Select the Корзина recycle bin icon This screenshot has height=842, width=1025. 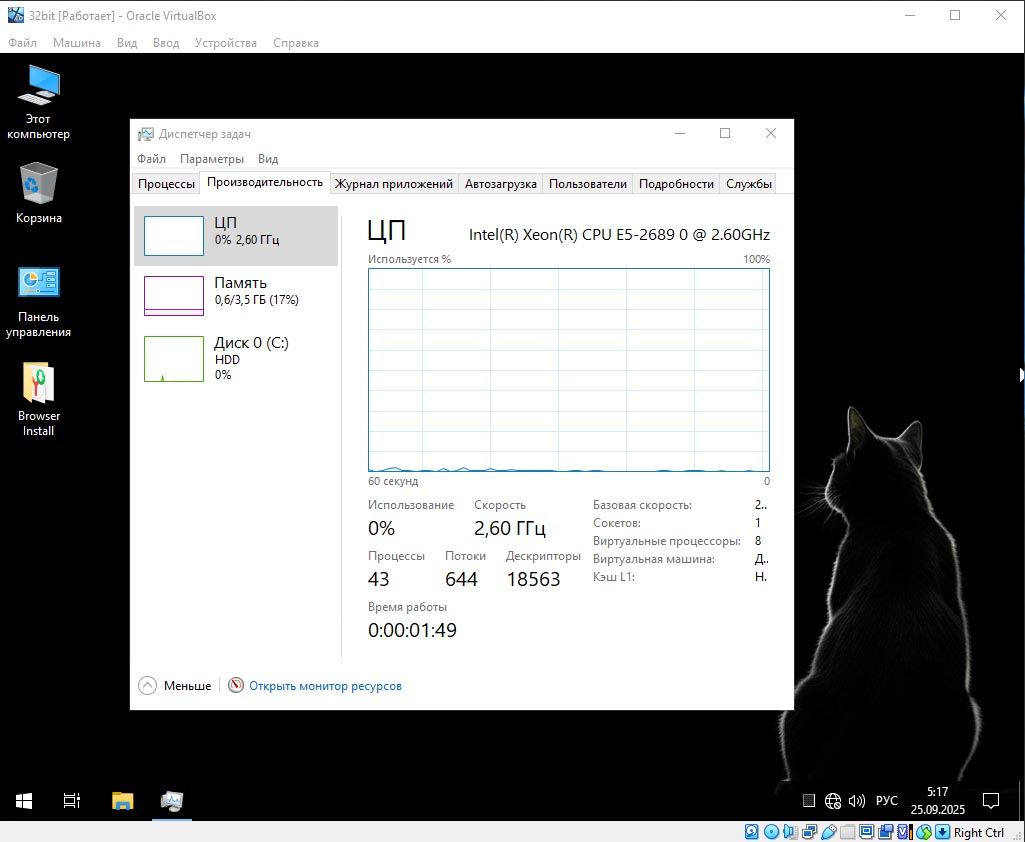(39, 193)
